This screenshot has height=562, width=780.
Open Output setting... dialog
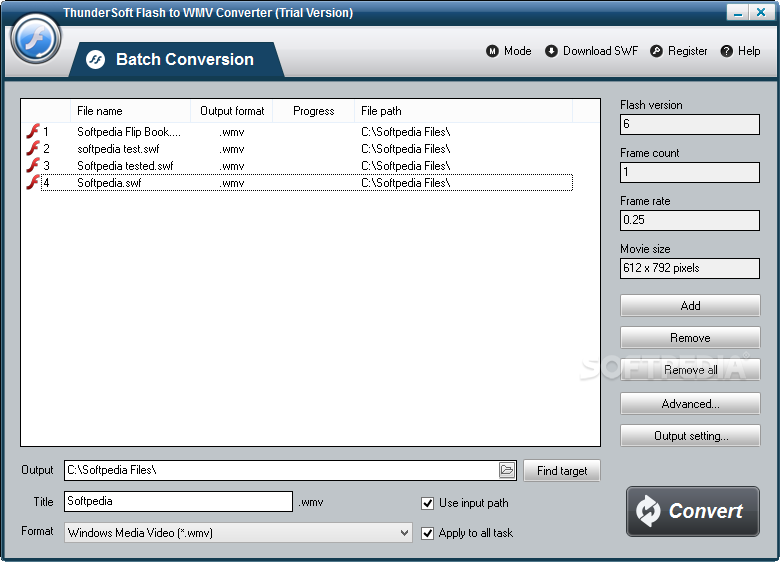690,436
